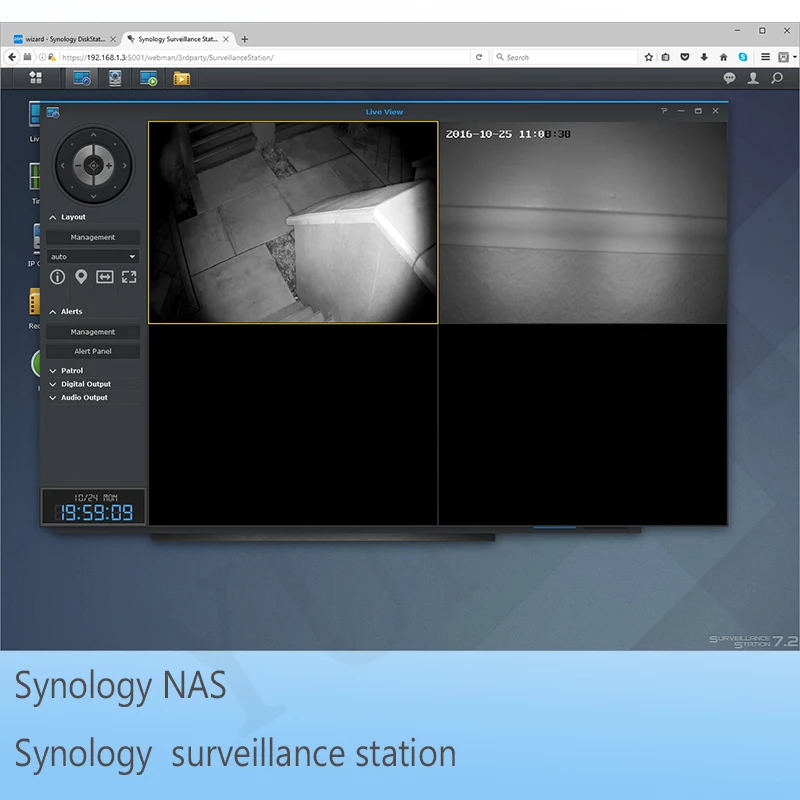The image size is (800, 800).
Task: Open the Timeline playback toolbar icon
Action: pos(148,78)
